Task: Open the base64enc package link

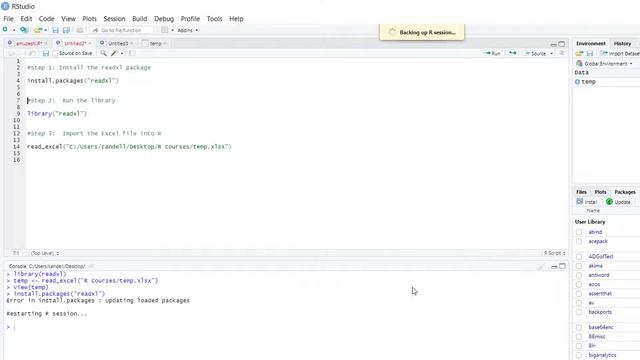Action: point(601,327)
